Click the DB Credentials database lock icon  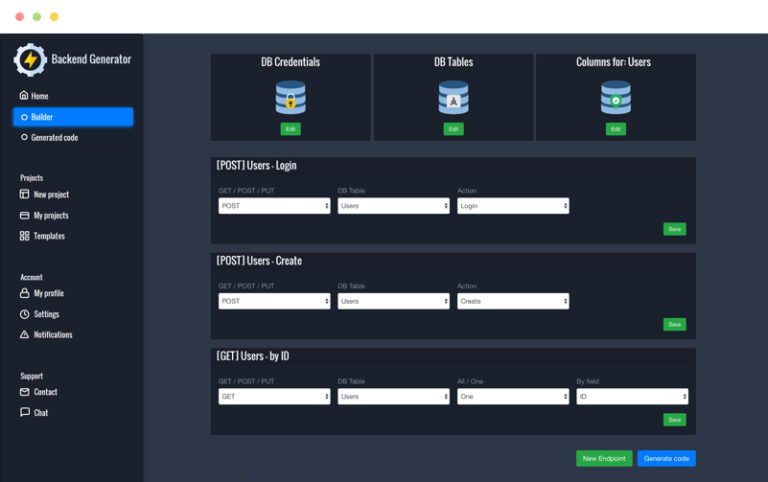[x=290, y=97]
